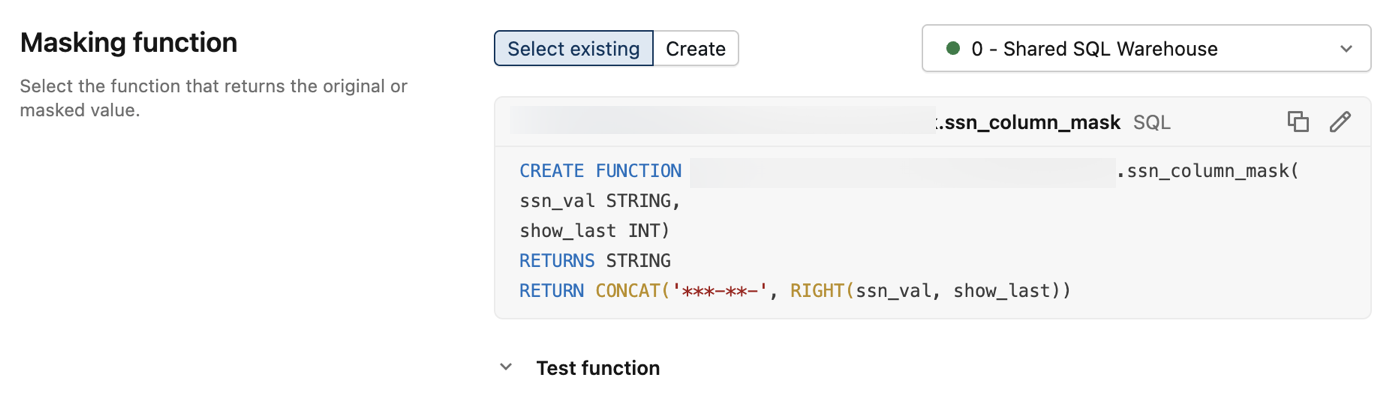The width and height of the screenshot is (1396, 420).
Task: Open the Shared SQL Warehouse dropdown
Action: (1145, 49)
